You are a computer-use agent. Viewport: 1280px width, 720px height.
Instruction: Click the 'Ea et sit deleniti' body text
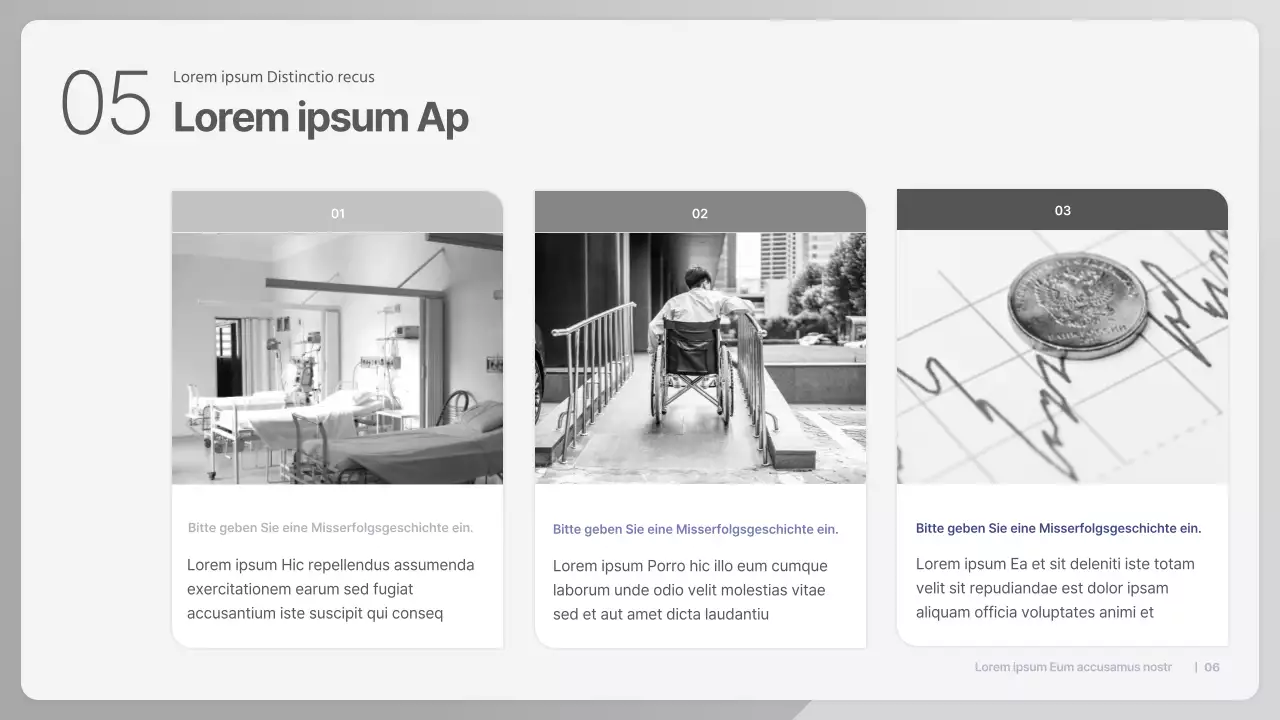click(1055, 588)
